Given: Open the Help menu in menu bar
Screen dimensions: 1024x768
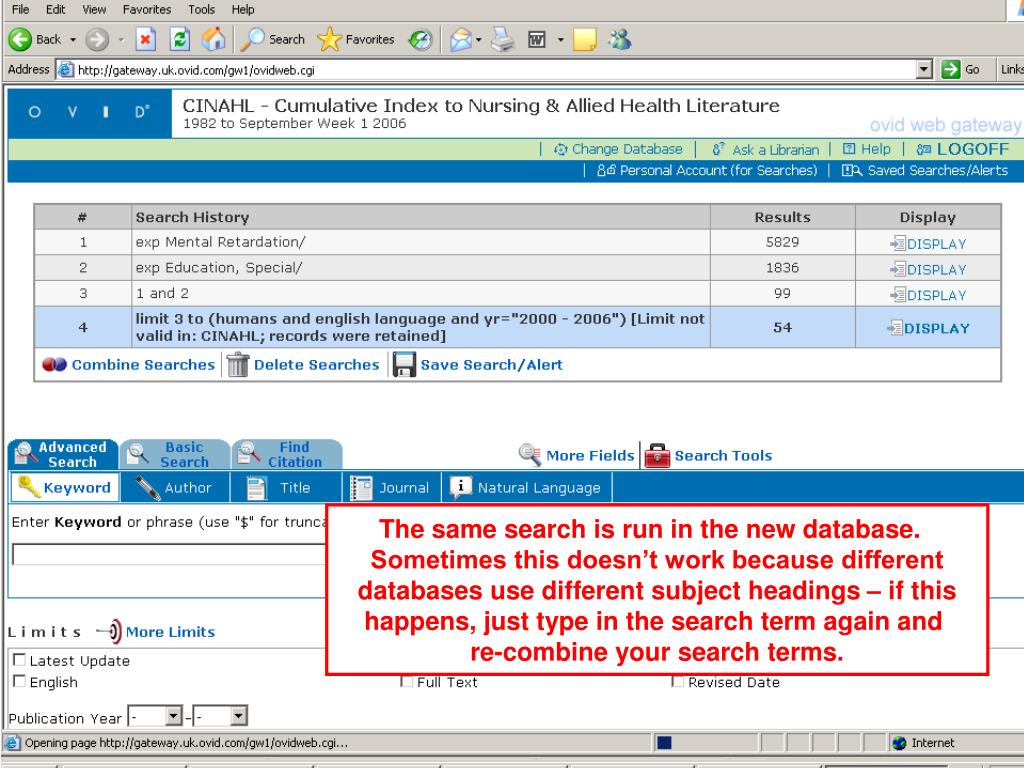Looking at the screenshot, I should [243, 9].
